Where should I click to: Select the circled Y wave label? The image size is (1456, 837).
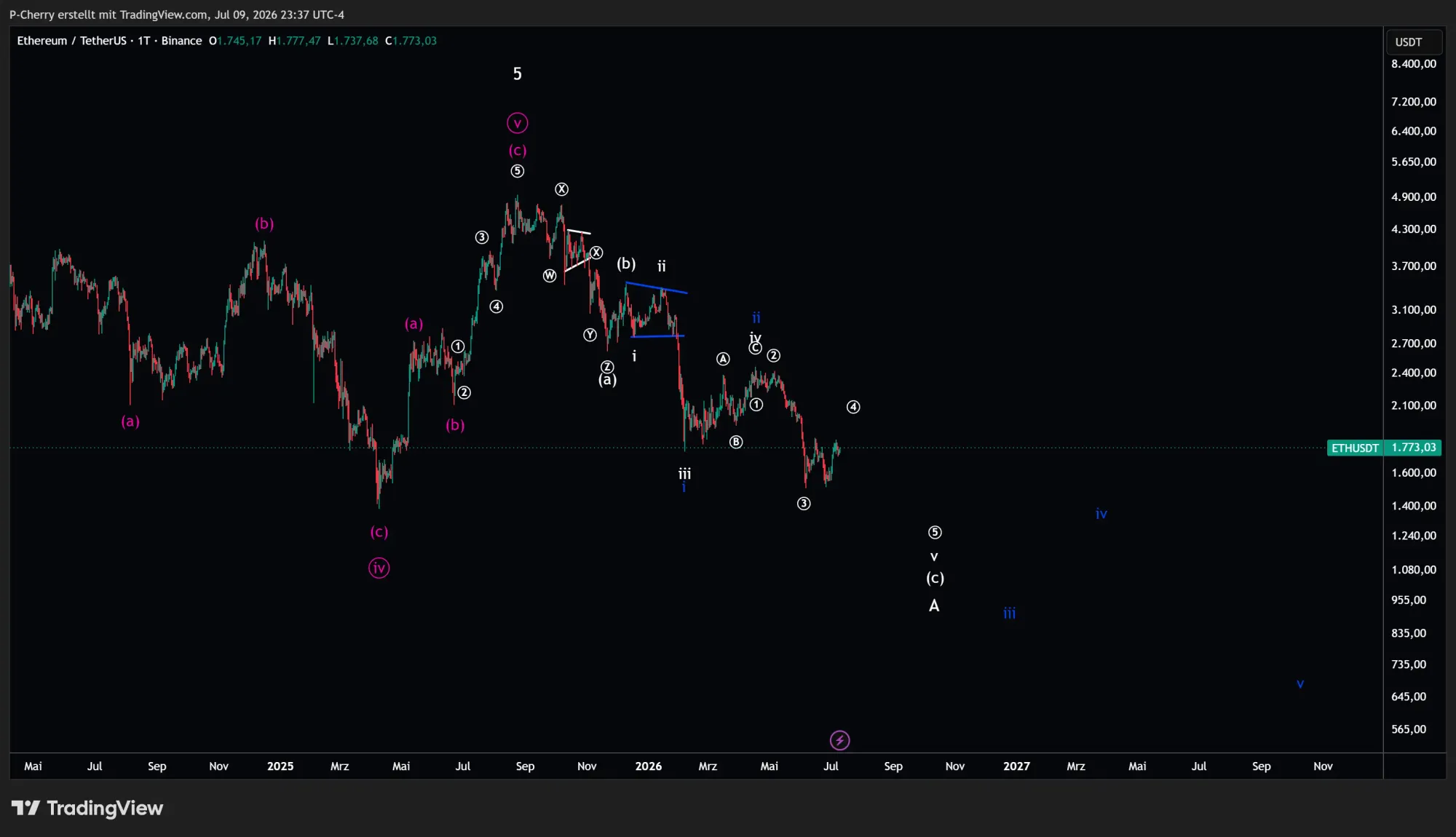pos(590,335)
